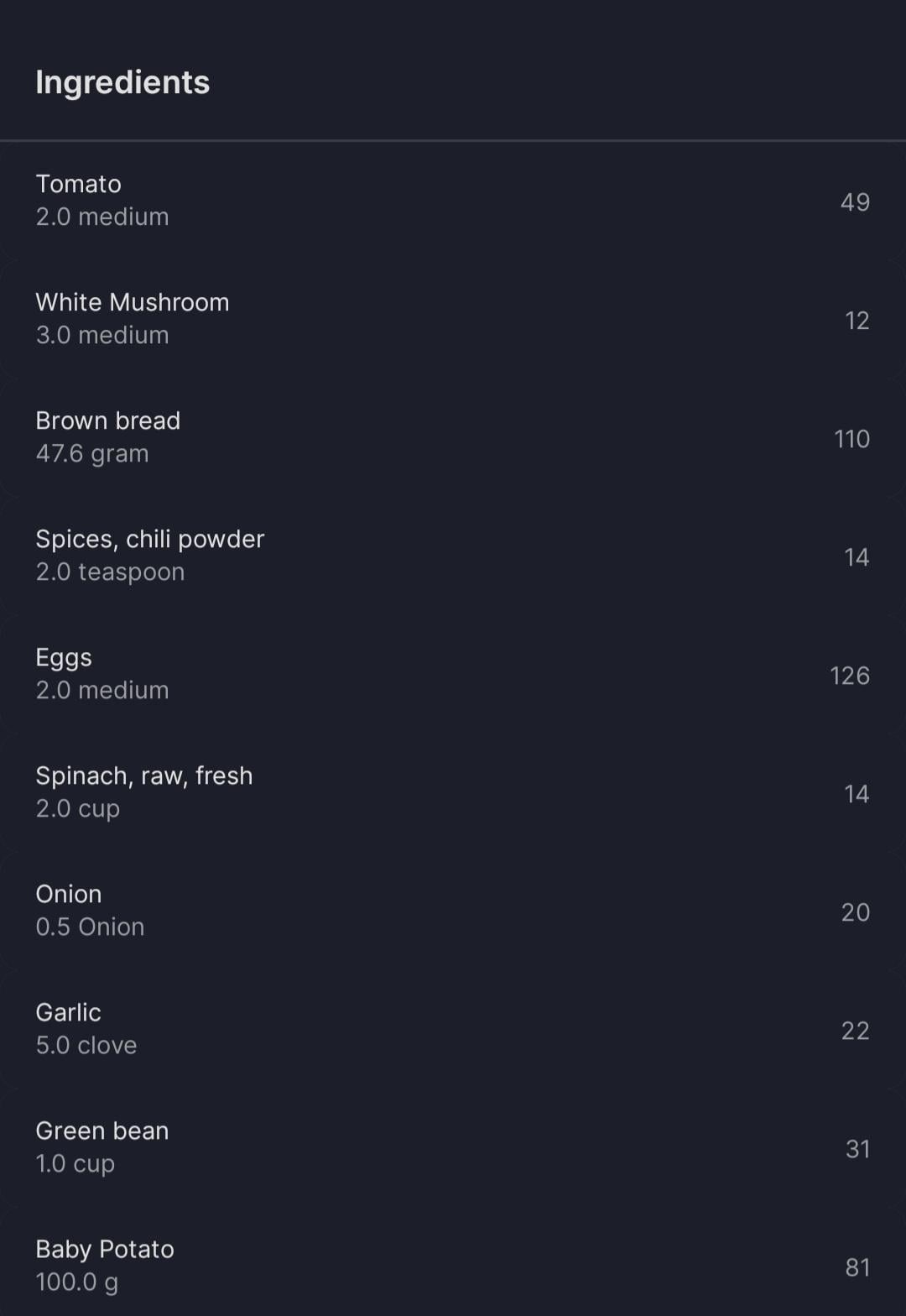Click the 110 calorie value for Brown bread

tap(851, 439)
